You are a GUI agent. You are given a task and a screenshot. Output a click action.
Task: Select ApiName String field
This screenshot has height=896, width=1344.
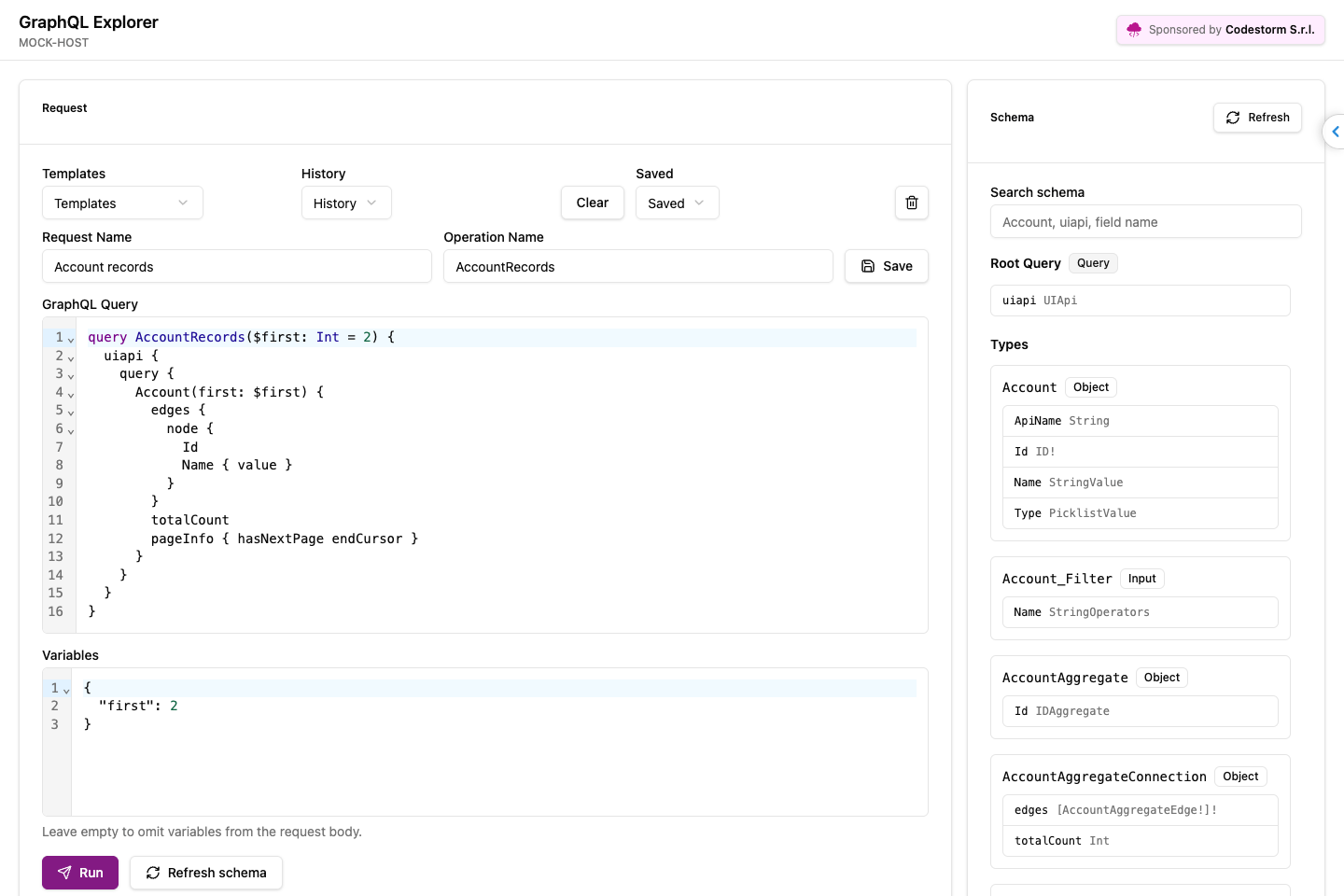[1141, 421]
